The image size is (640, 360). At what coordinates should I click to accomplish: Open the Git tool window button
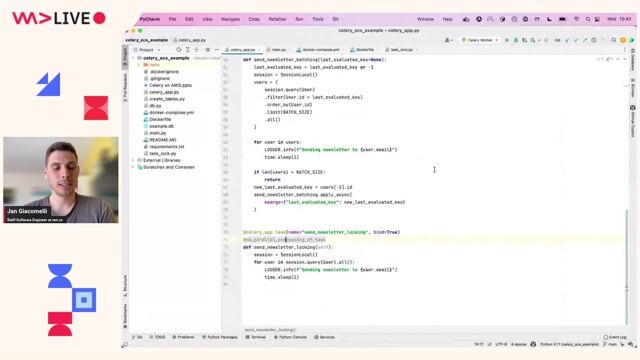137,337
